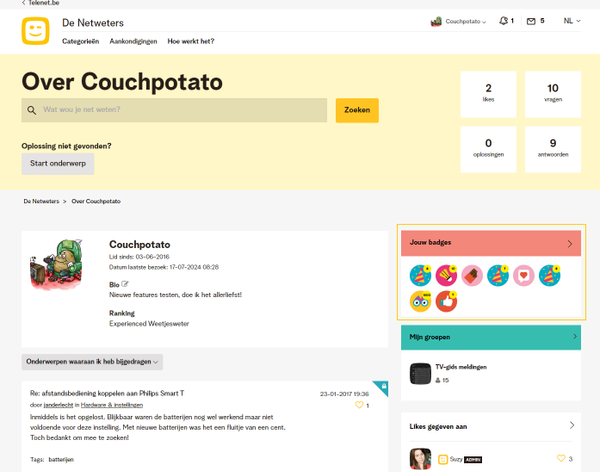
Task: Click the De Netweters breadcrumb link
Action: (41, 201)
